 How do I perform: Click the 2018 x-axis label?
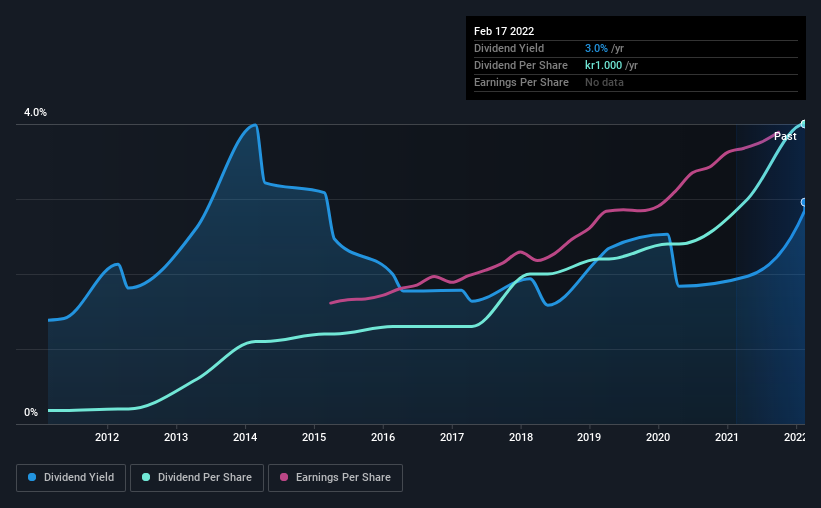point(521,437)
